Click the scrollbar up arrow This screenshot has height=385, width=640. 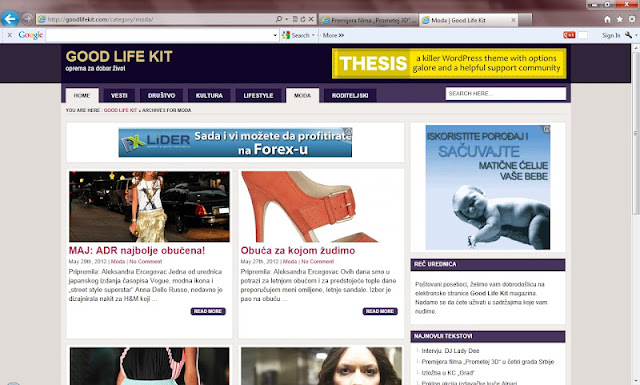636,48
